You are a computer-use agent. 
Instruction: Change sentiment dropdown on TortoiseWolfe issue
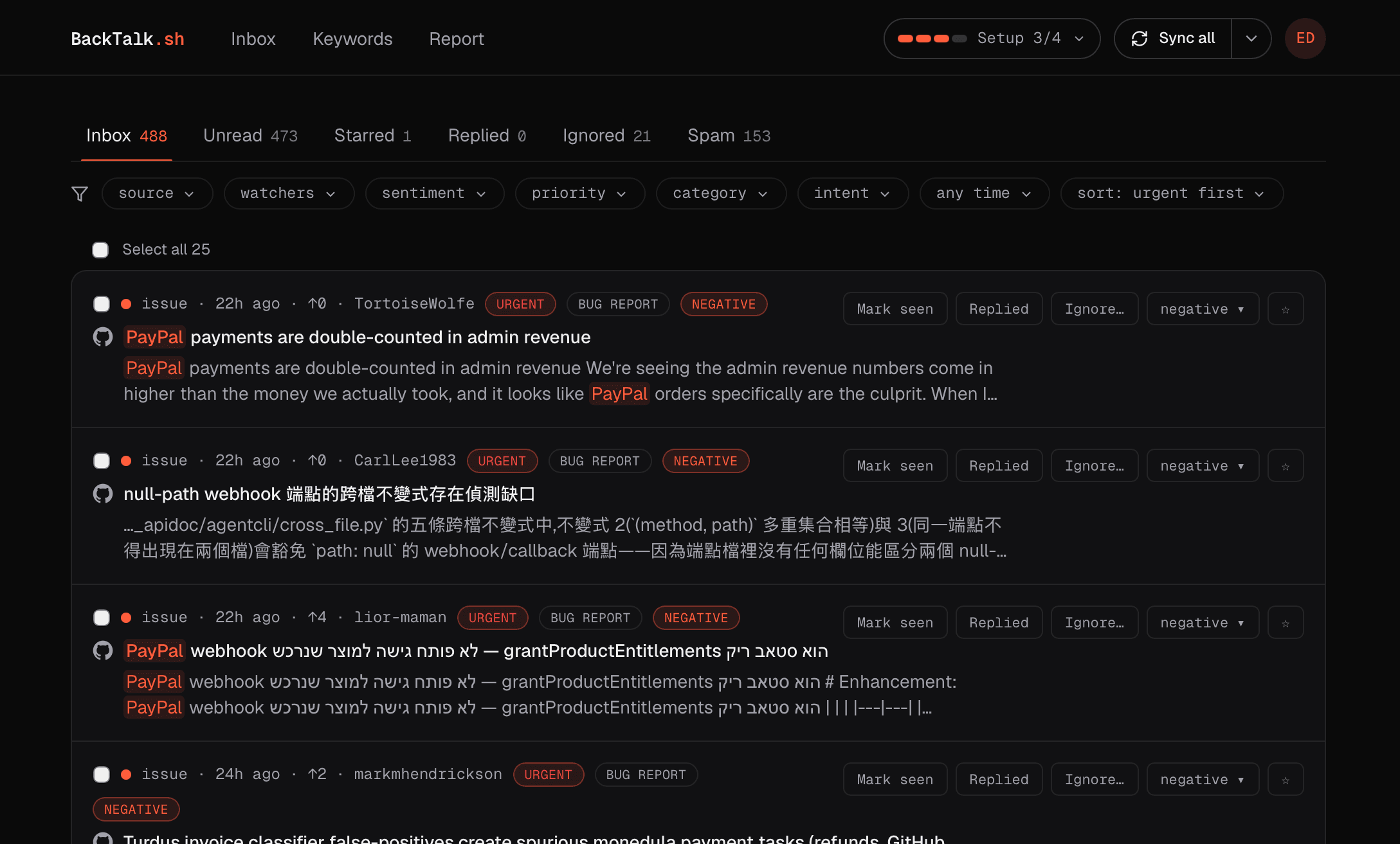tap(1203, 309)
